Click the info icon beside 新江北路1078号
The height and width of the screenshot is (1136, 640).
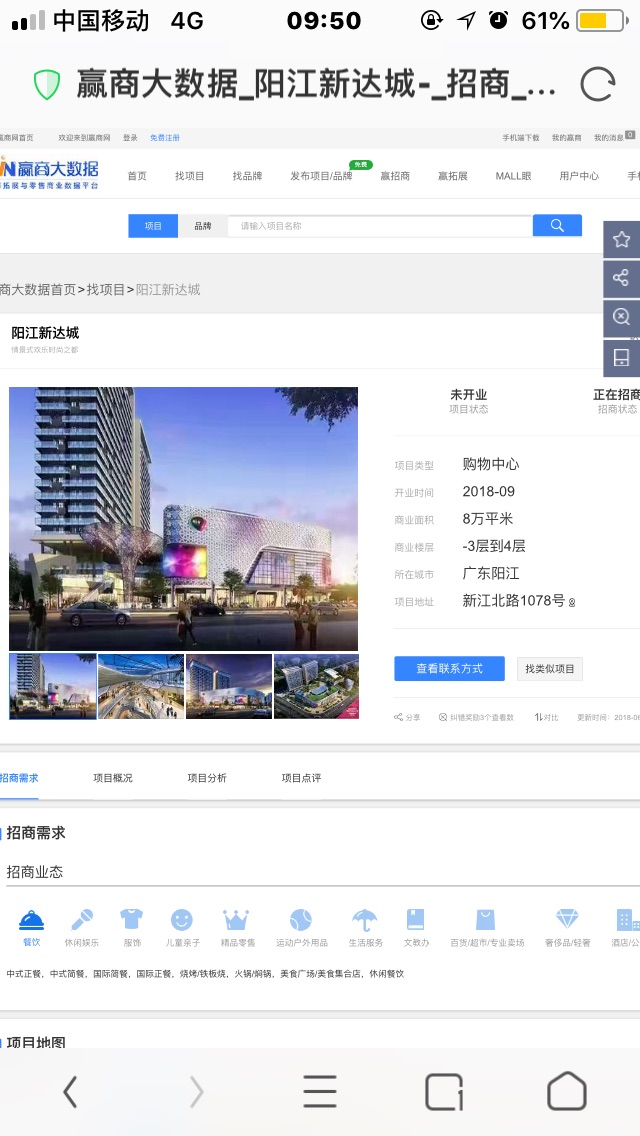click(572, 603)
